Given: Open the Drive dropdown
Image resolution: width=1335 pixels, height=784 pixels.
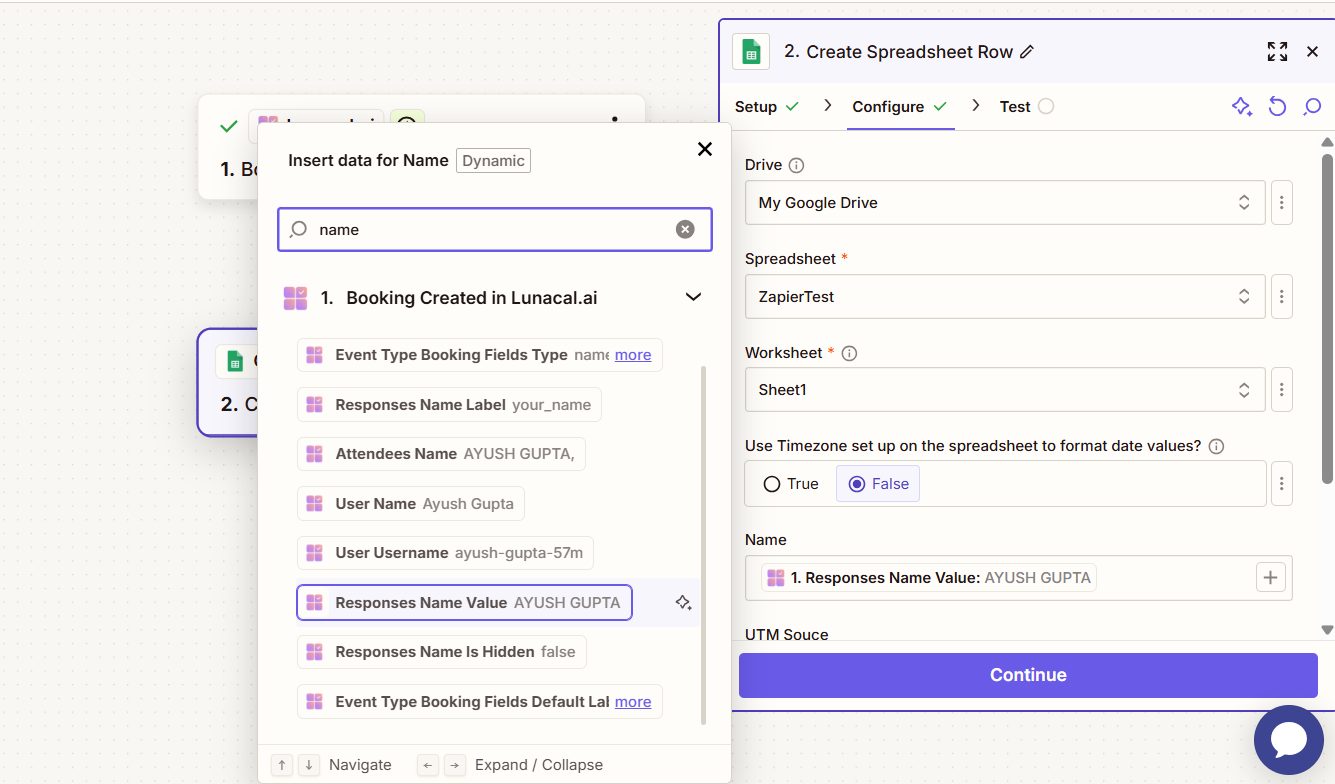Looking at the screenshot, I should [x=1005, y=202].
